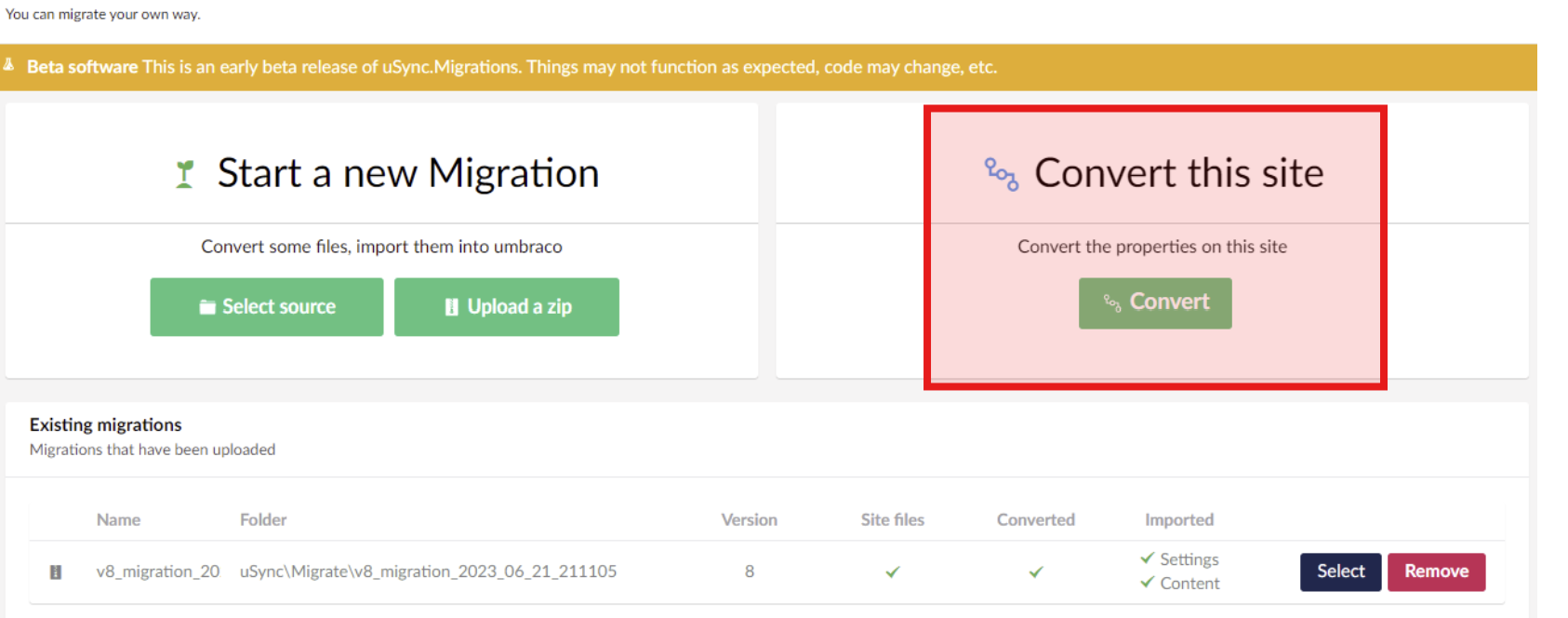Remove the v8_migration entry
This screenshot has width=1568, height=618.
pos(1436,571)
